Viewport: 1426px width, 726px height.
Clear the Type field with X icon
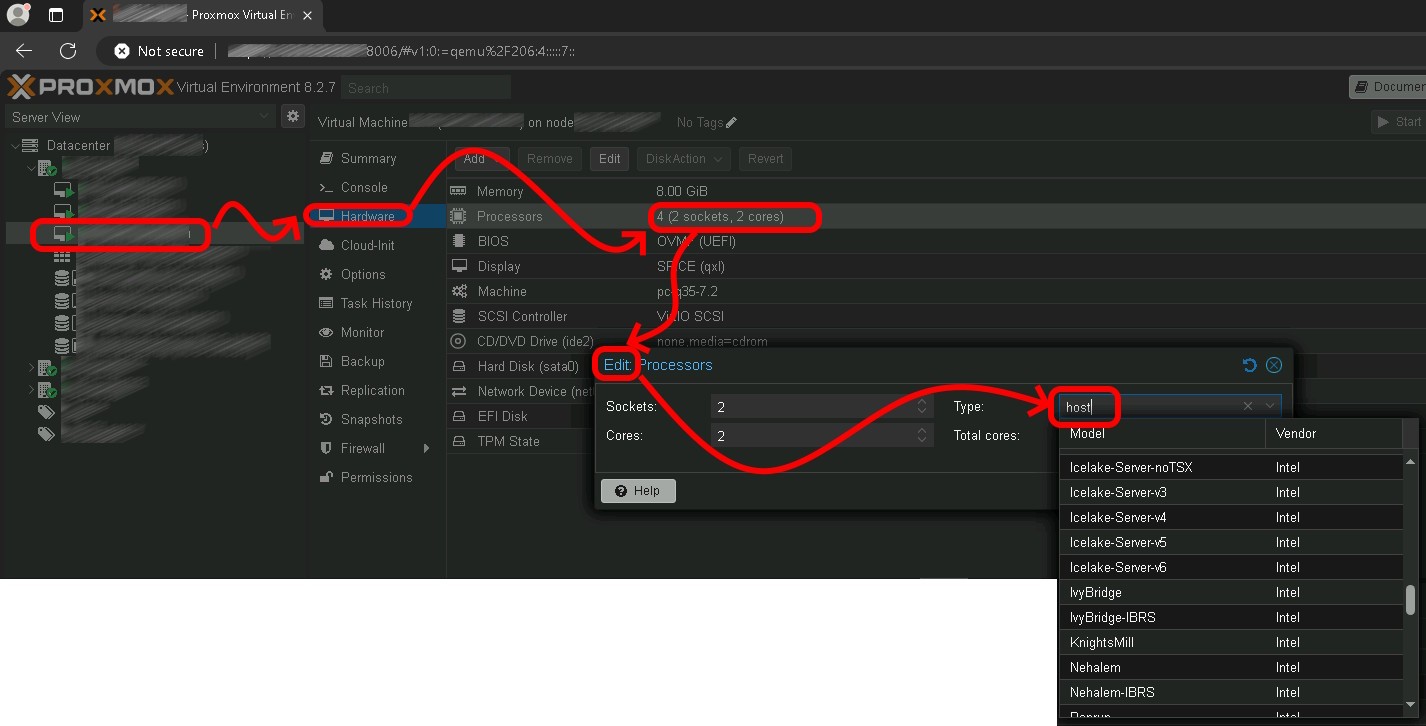point(1248,407)
